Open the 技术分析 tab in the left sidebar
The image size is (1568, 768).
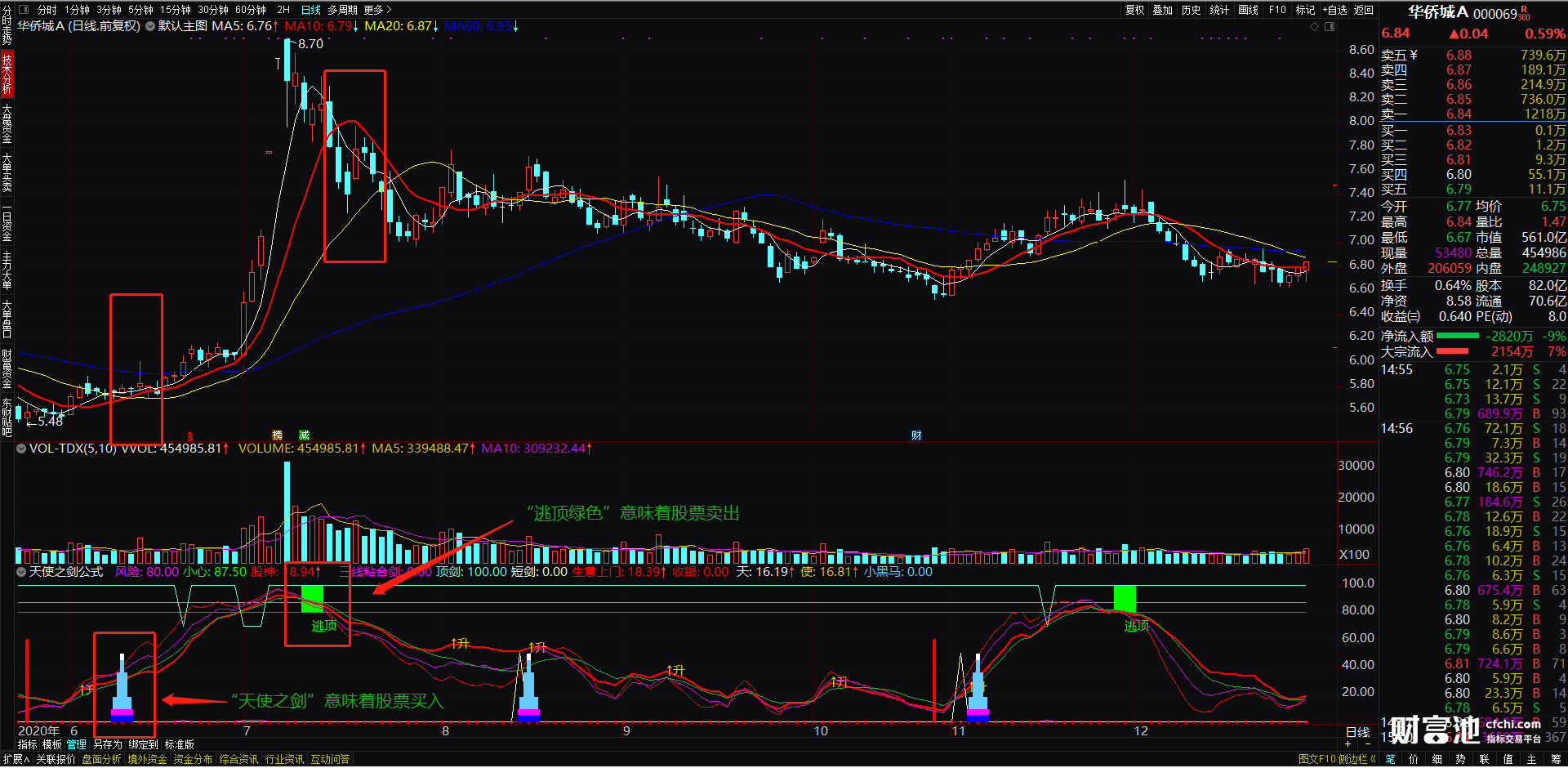point(7,74)
